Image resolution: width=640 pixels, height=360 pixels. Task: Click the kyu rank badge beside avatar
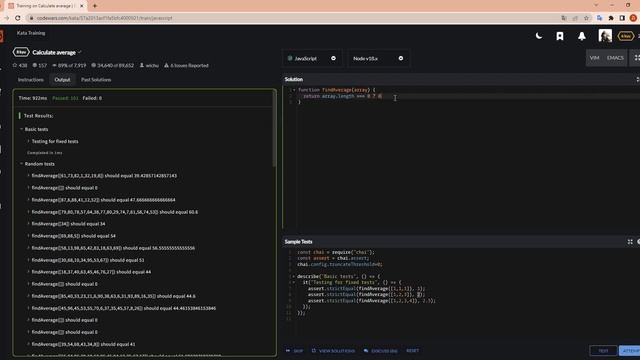625,36
